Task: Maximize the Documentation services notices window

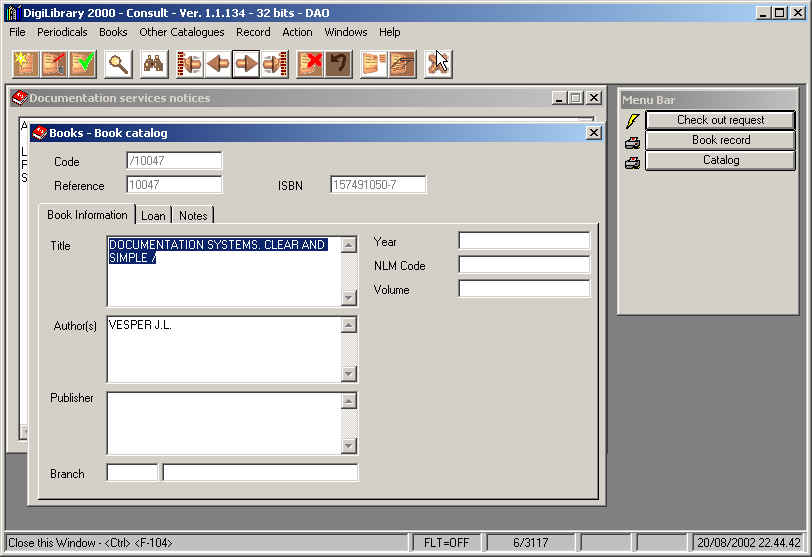Action: (x=575, y=98)
